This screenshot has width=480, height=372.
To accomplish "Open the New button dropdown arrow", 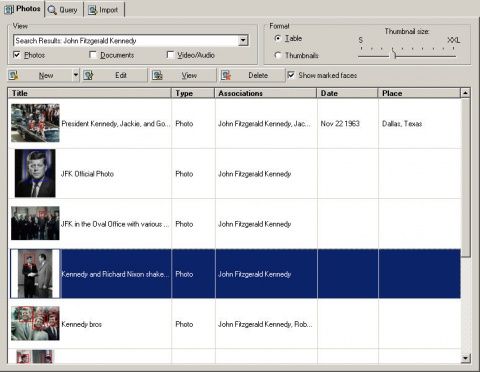I will click(76, 75).
